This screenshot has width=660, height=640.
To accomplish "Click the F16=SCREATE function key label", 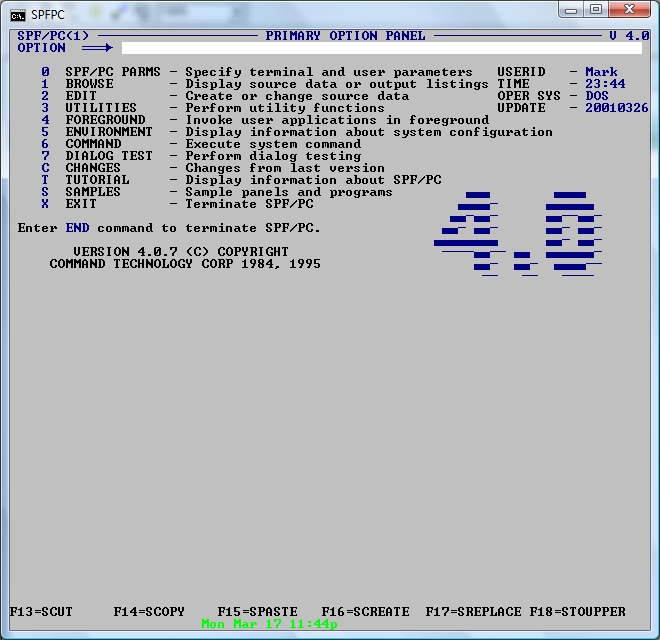I will pyautogui.click(x=365, y=611).
